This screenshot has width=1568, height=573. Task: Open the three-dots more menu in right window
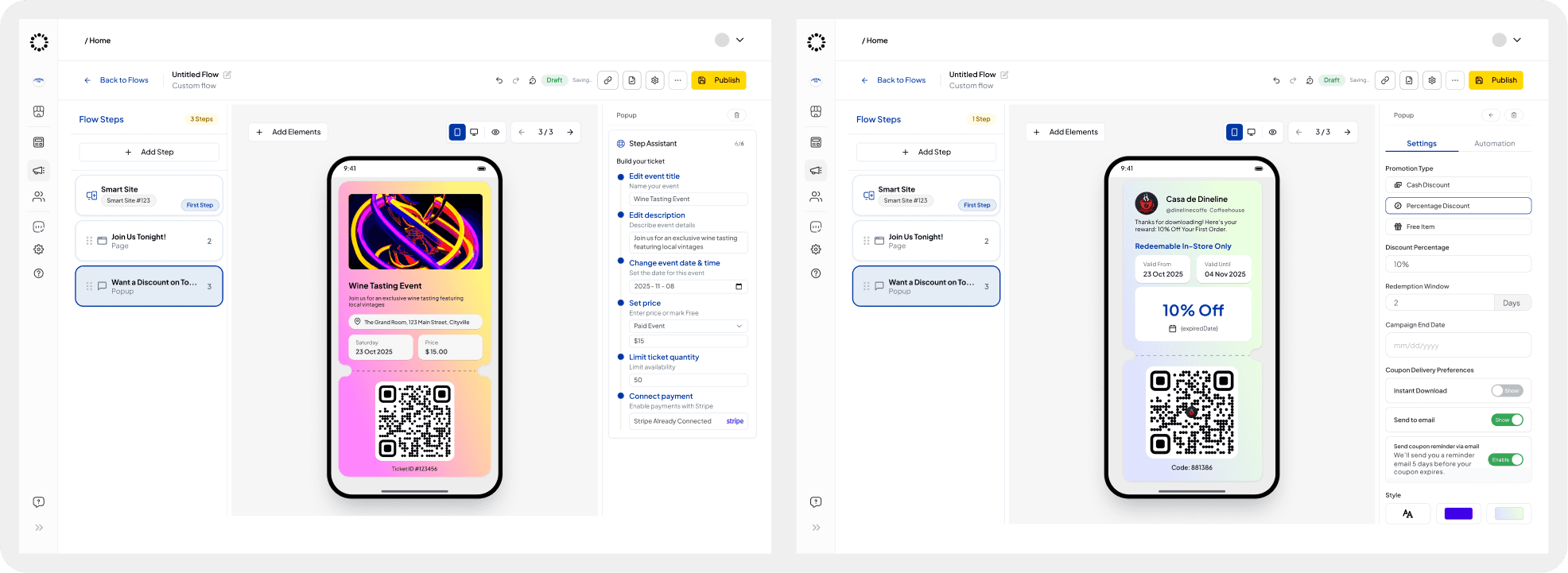coord(1455,80)
